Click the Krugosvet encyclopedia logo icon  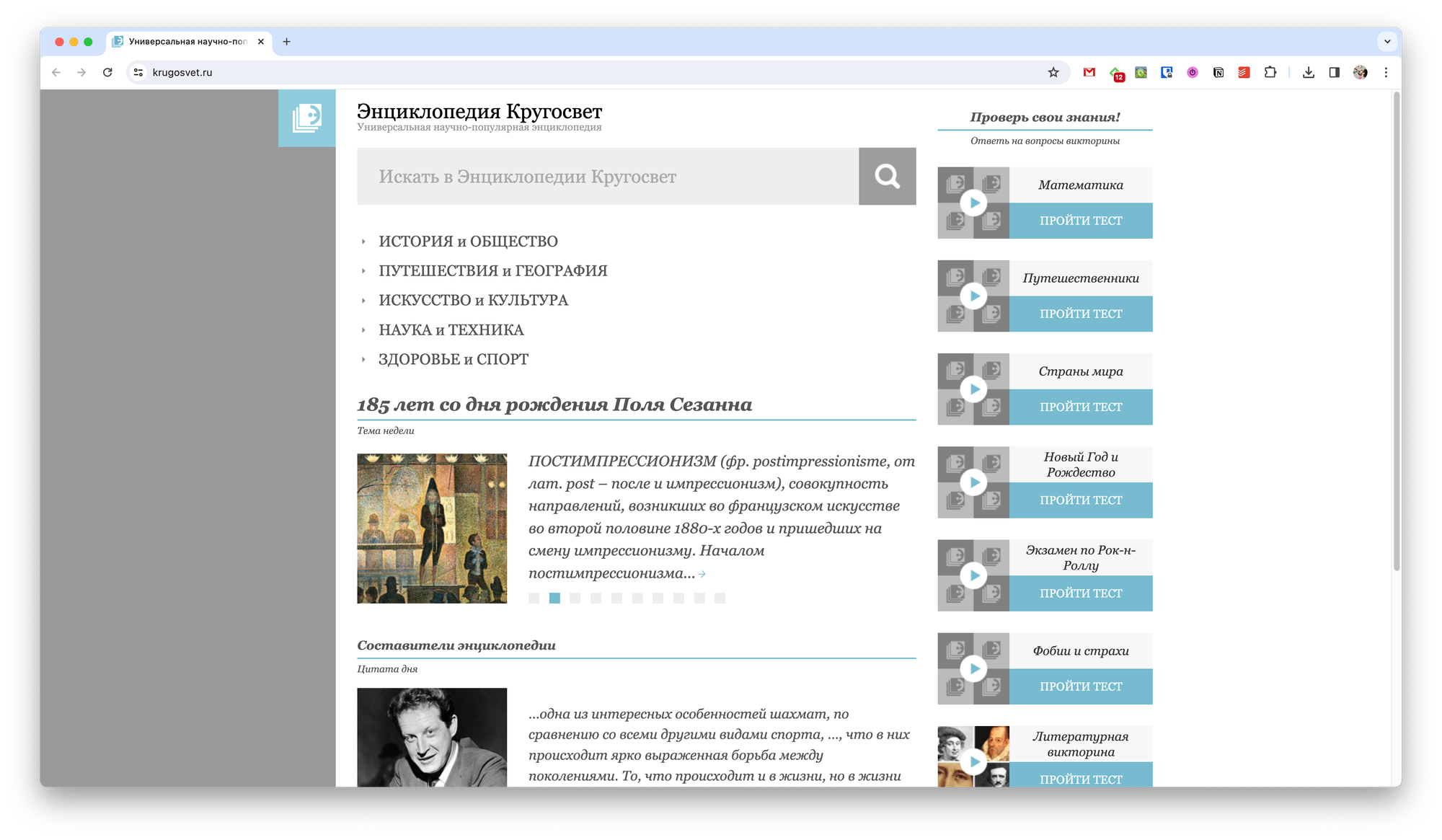pyautogui.click(x=306, y=118)
